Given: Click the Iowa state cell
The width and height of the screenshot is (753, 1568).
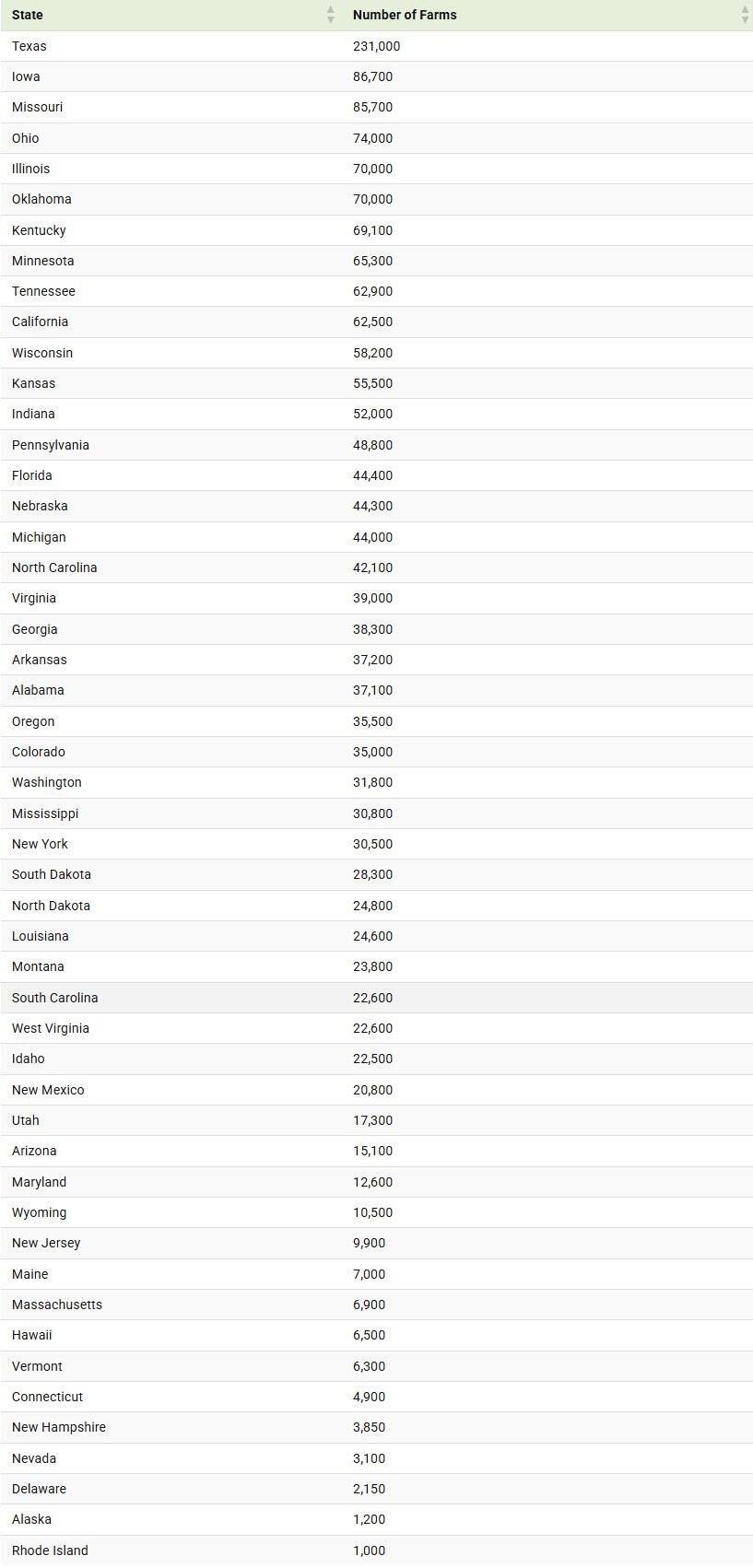Looking at the screenshot, I should [x=26, y=76].
